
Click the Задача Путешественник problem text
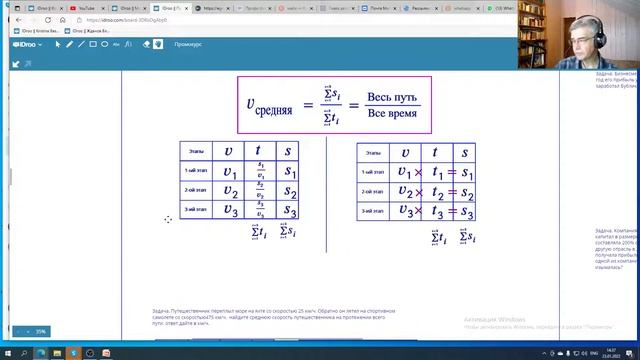tap(274, 317)
